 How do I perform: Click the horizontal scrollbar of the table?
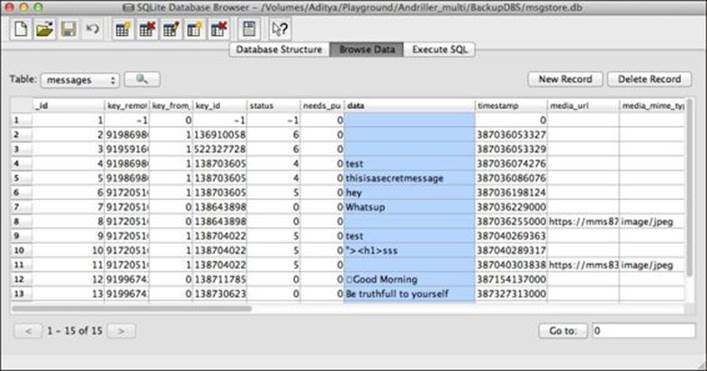click(132, 309)
